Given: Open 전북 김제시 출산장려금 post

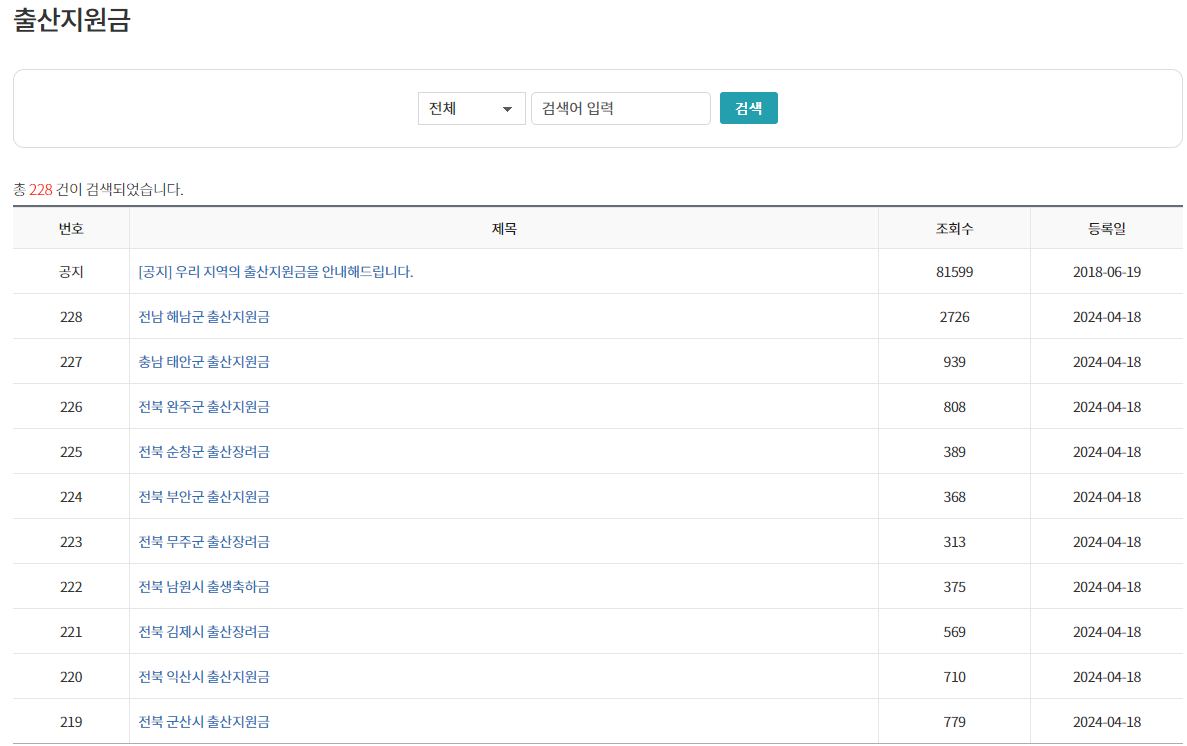Looking at the screenshot, I should (204, 632).
